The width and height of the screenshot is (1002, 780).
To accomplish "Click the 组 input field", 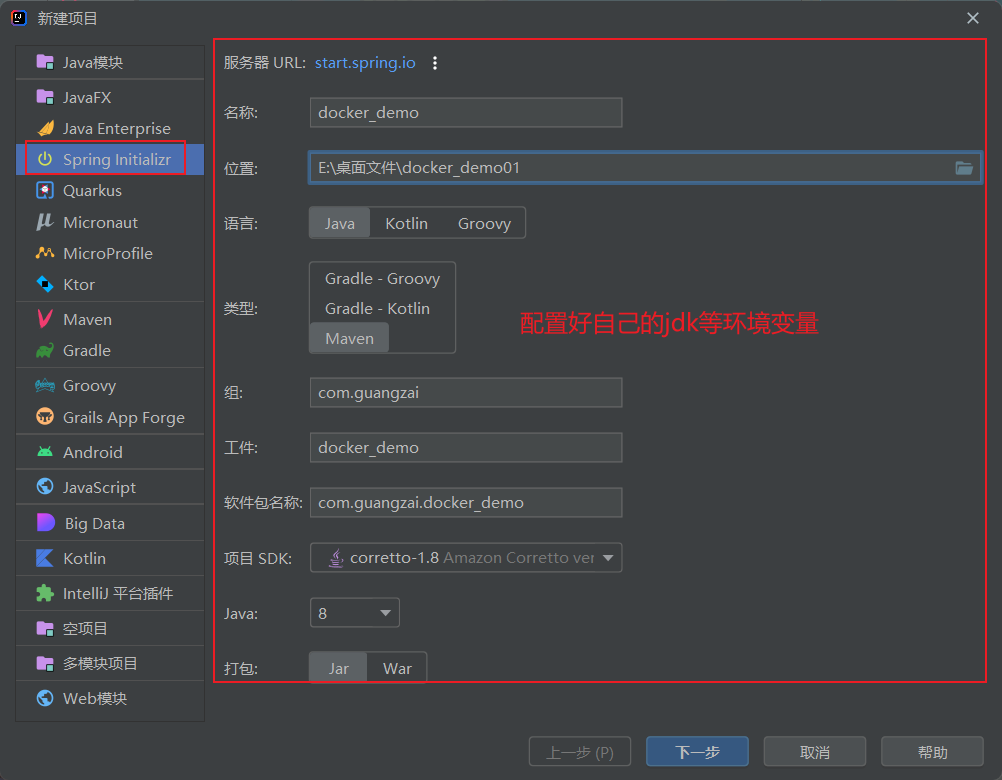I will 466,392.
